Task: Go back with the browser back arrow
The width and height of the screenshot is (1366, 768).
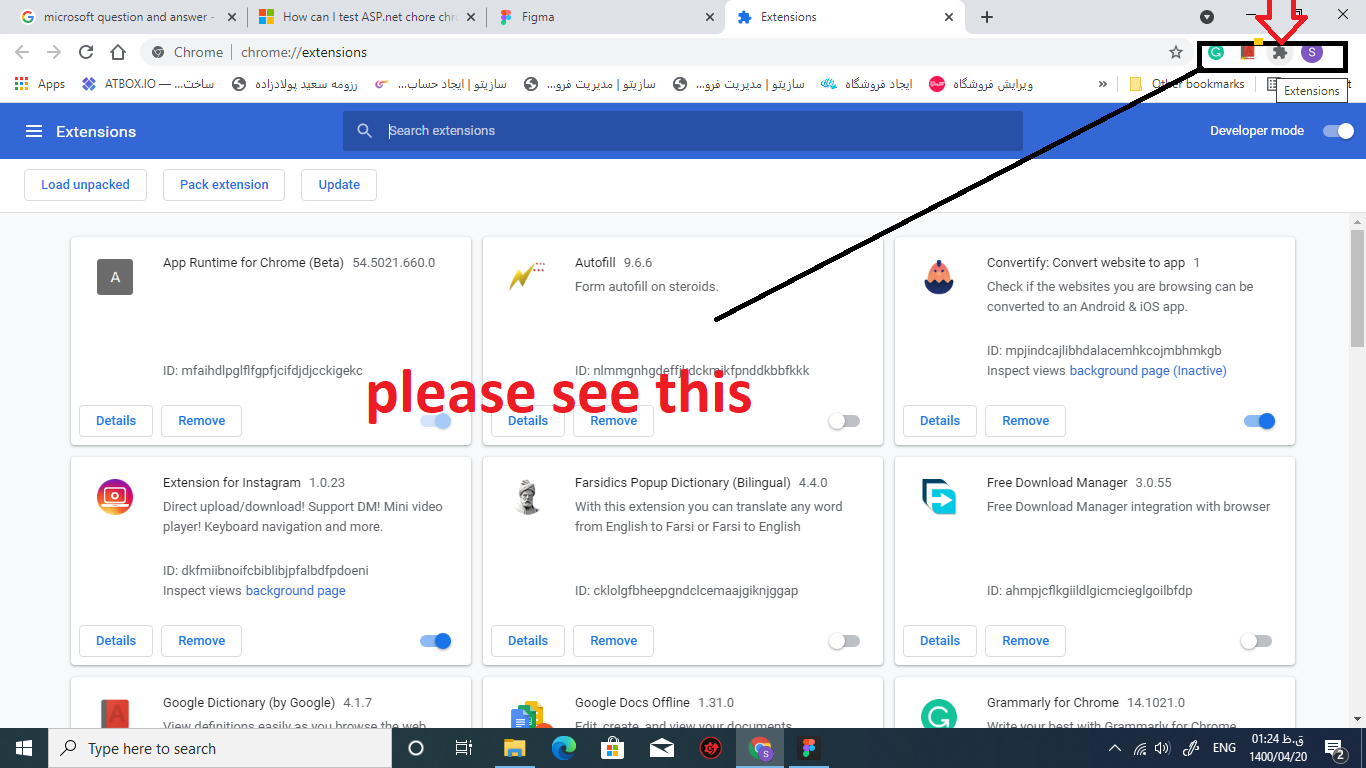Action: tap(22, 52)
